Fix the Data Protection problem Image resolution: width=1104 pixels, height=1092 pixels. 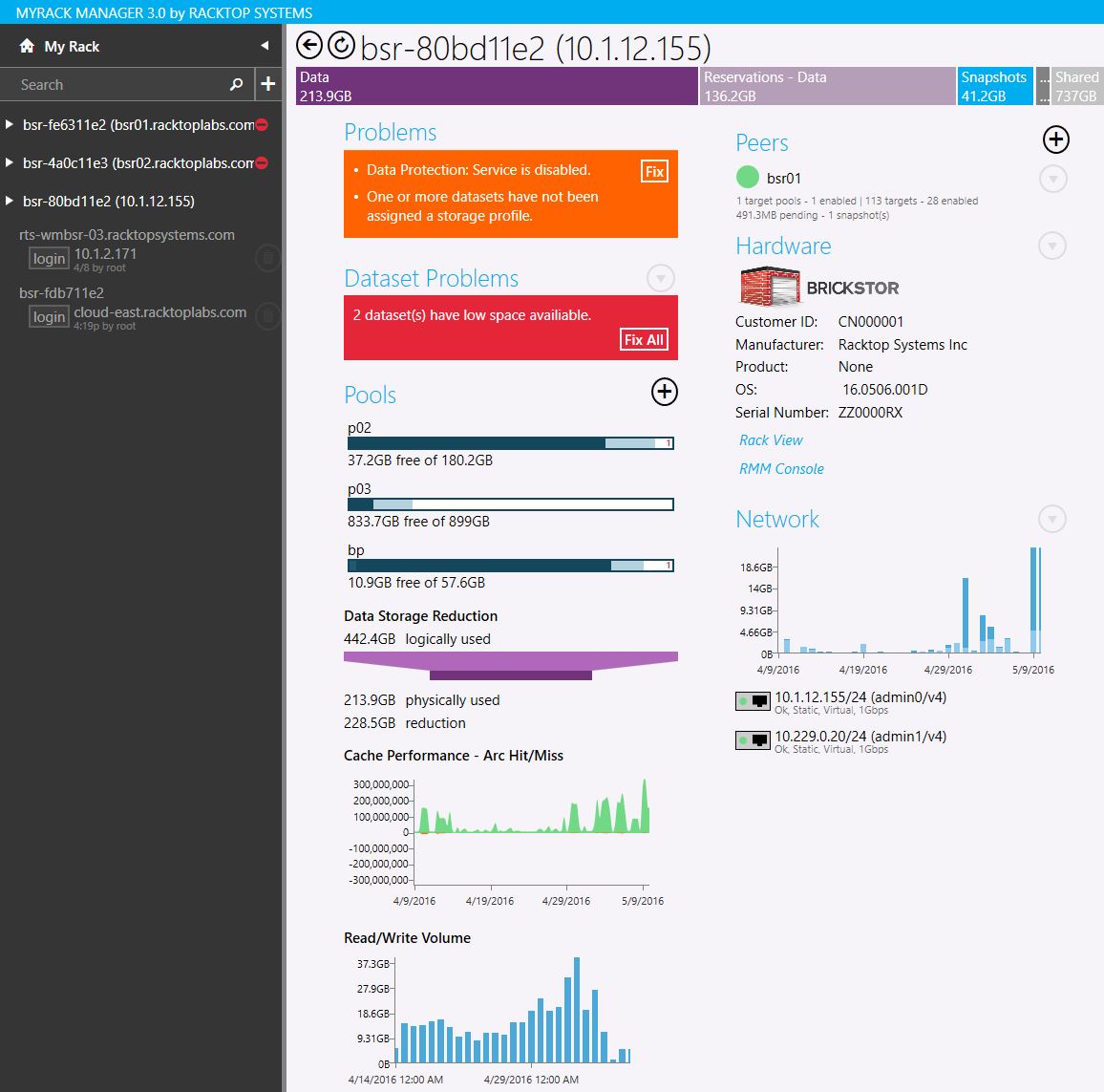[x=654, y=171]
